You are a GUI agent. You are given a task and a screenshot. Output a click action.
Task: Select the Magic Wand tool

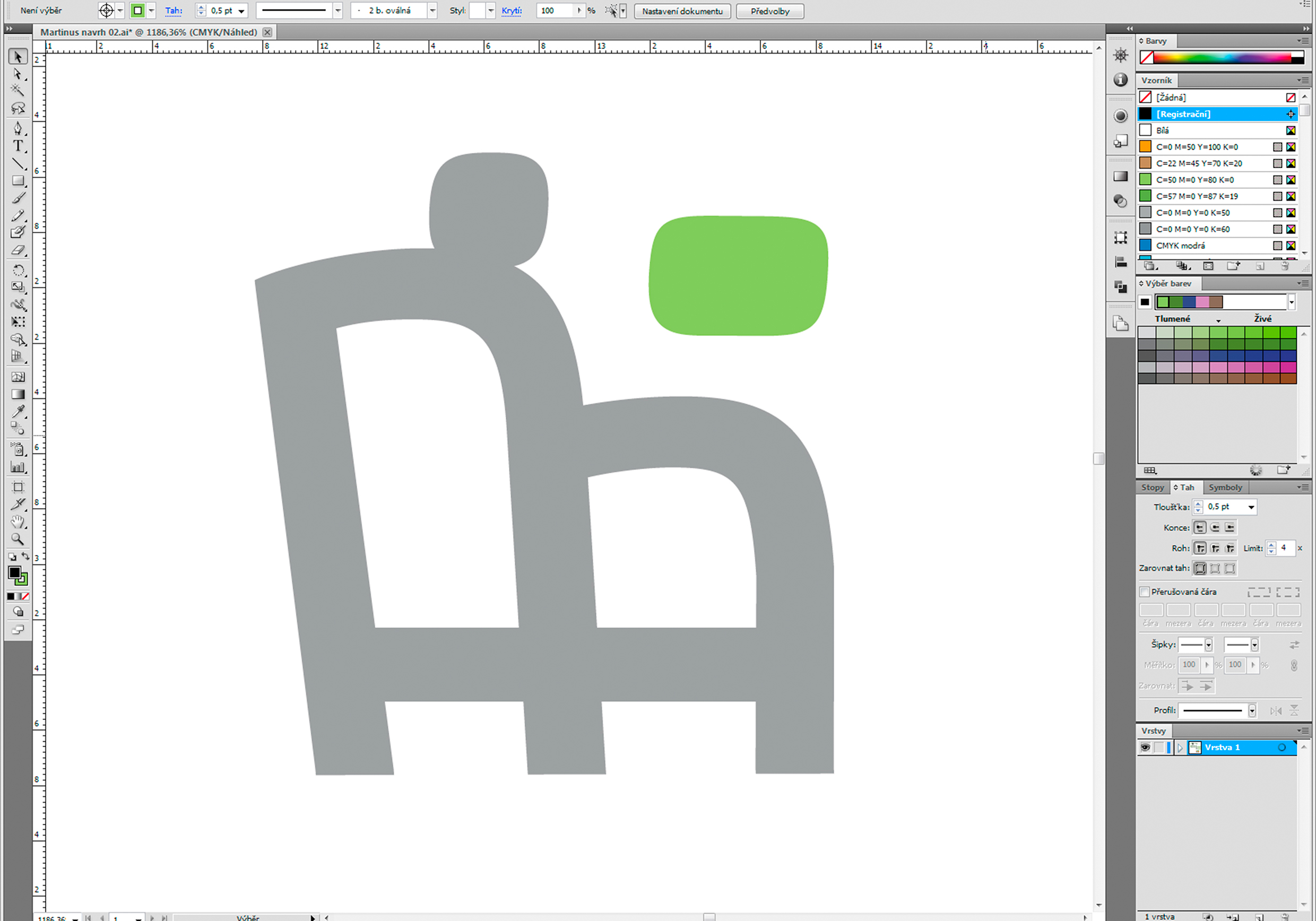coord(18,91)
